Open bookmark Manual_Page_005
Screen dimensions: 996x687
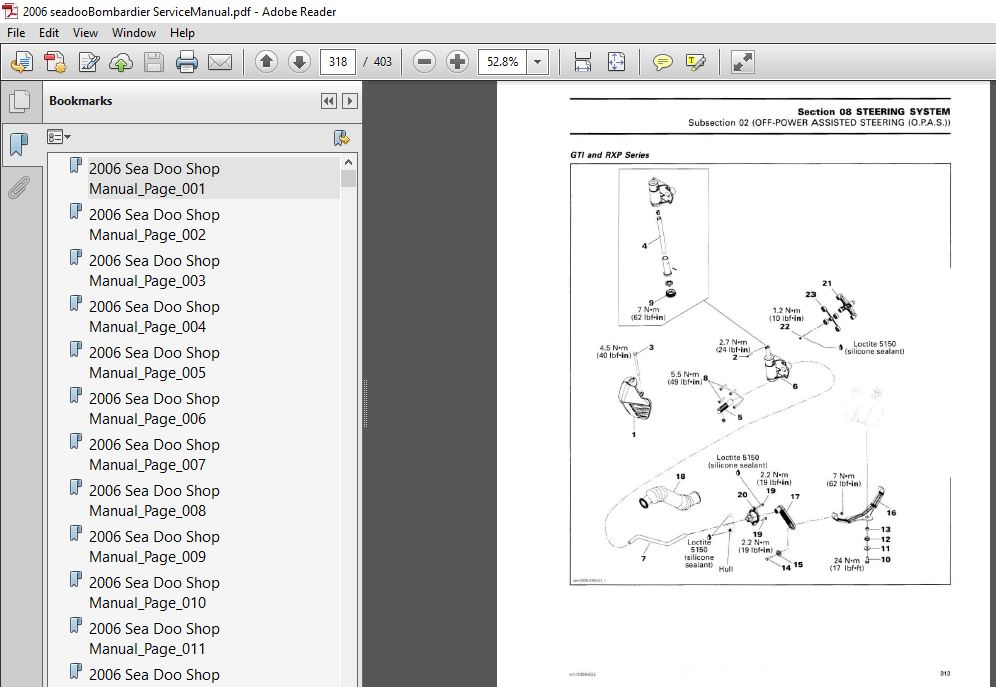(x=154, y=363)
